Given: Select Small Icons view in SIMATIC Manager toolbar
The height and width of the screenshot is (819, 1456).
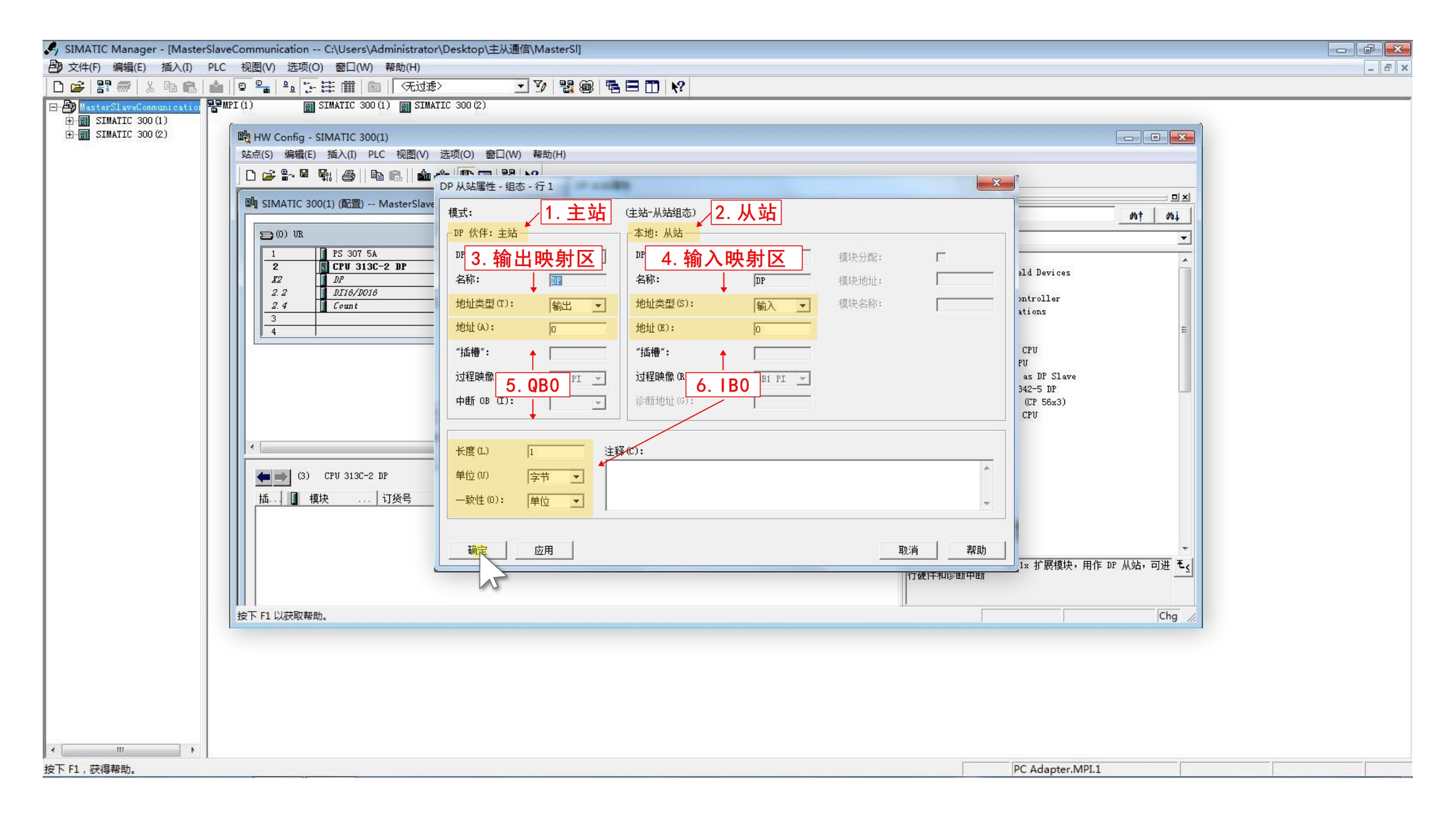Looking at the screenshot, I should (309, 87).
